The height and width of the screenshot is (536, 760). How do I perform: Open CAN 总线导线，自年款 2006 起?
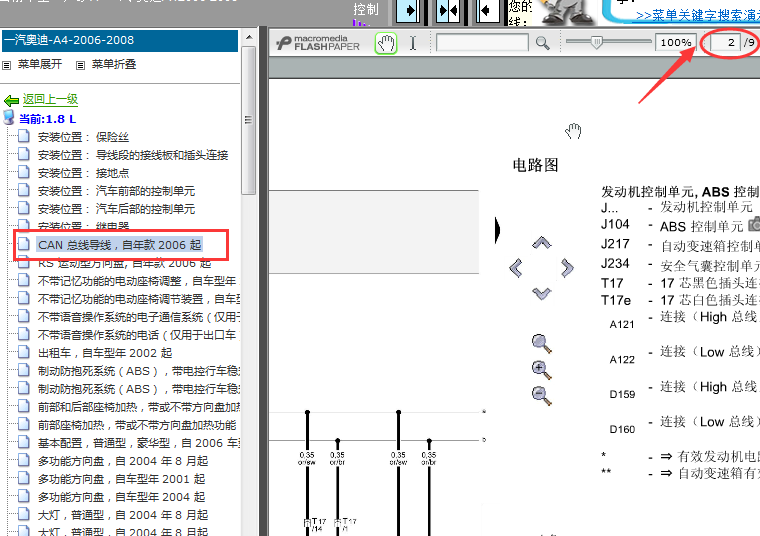[120, 245]
